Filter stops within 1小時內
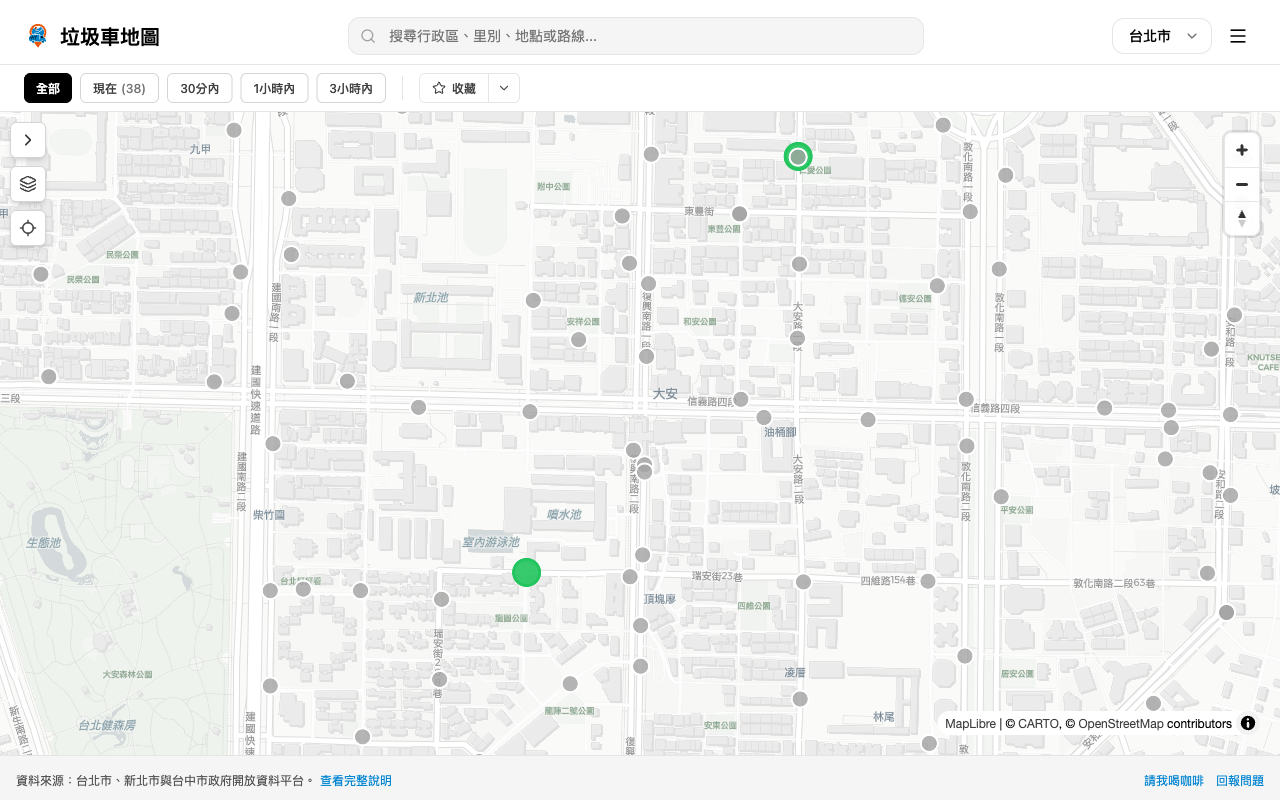This screenshot has width=1280, height=800. coord(274,88)
